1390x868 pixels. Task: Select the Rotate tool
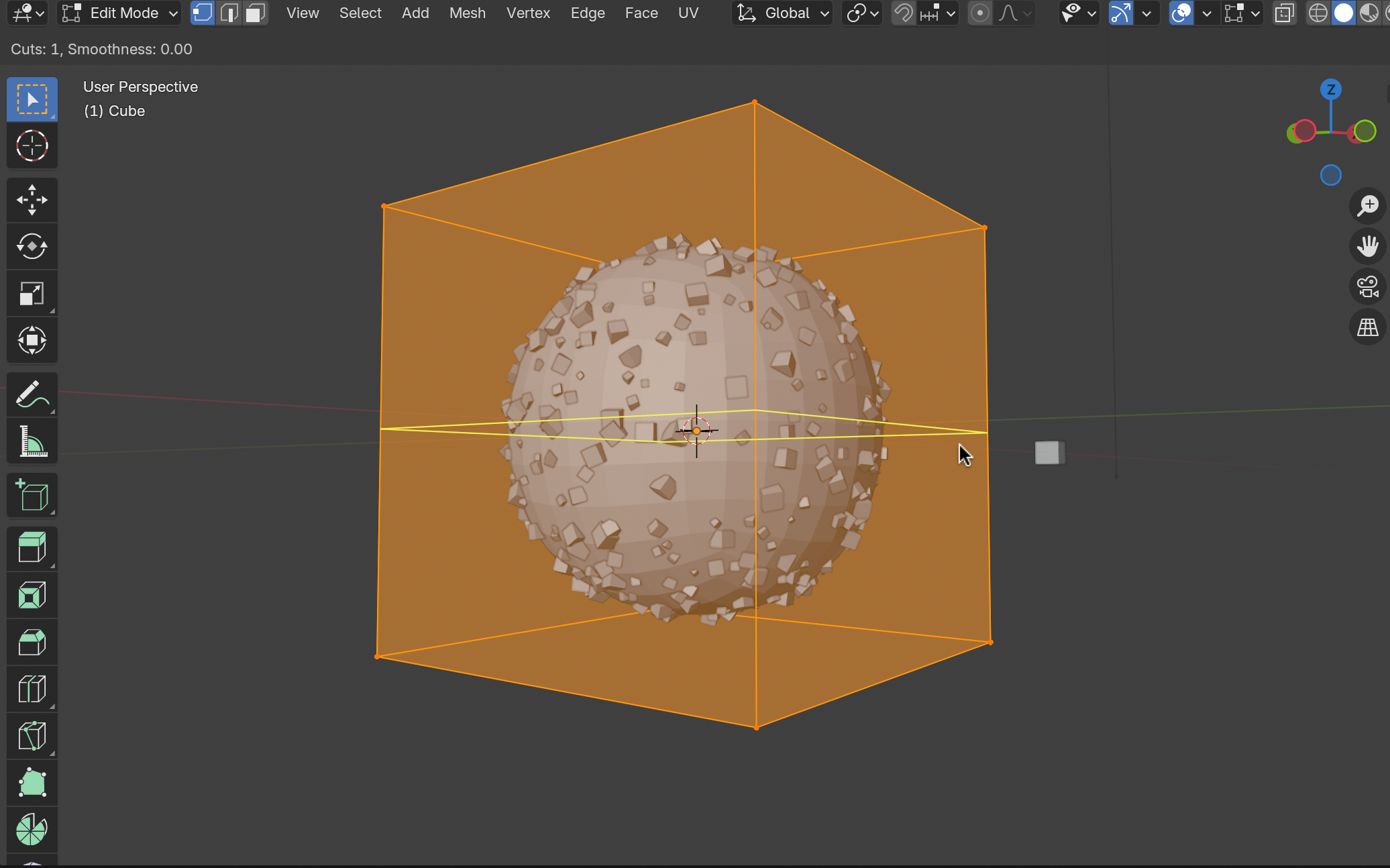coord(32,247)
